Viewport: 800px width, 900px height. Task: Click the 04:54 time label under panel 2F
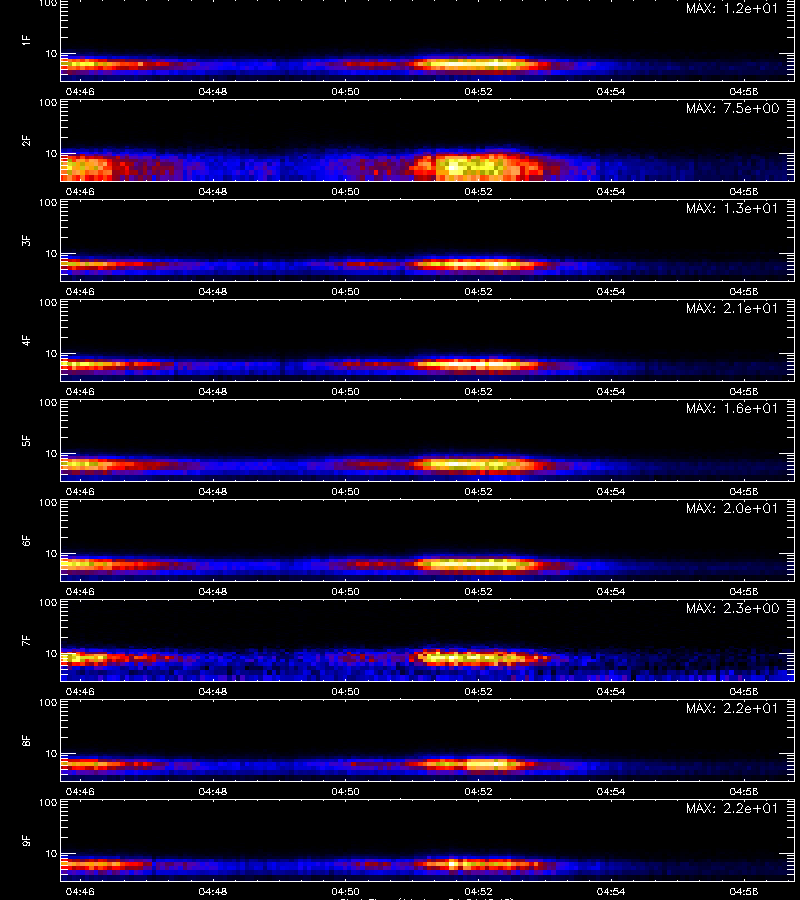[611, 191]
